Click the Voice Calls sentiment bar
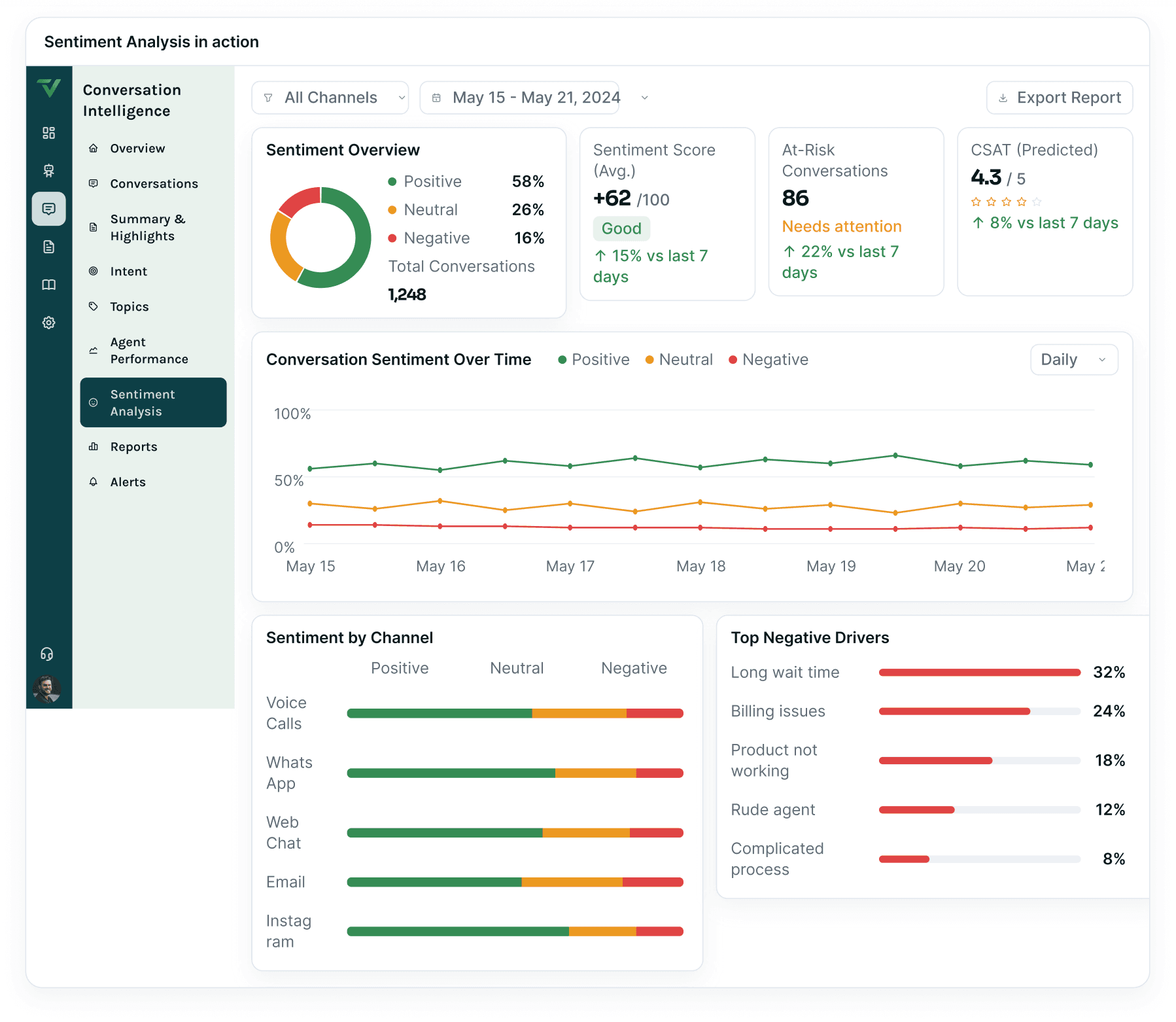The height and width of the screenshot is (1022, 1176). (x=515, y=713)
